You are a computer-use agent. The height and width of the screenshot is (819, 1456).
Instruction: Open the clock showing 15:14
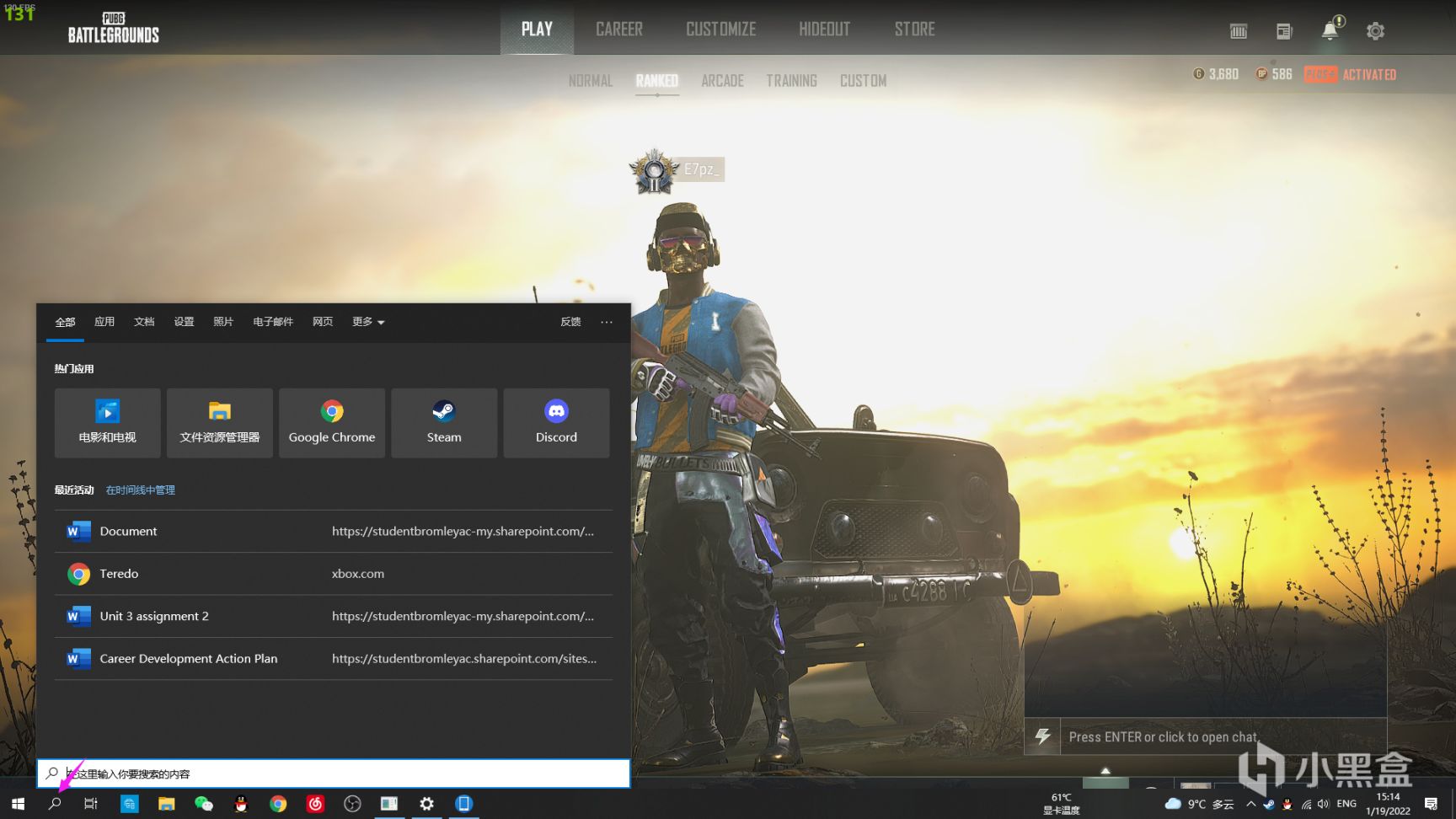(1388, 804)
